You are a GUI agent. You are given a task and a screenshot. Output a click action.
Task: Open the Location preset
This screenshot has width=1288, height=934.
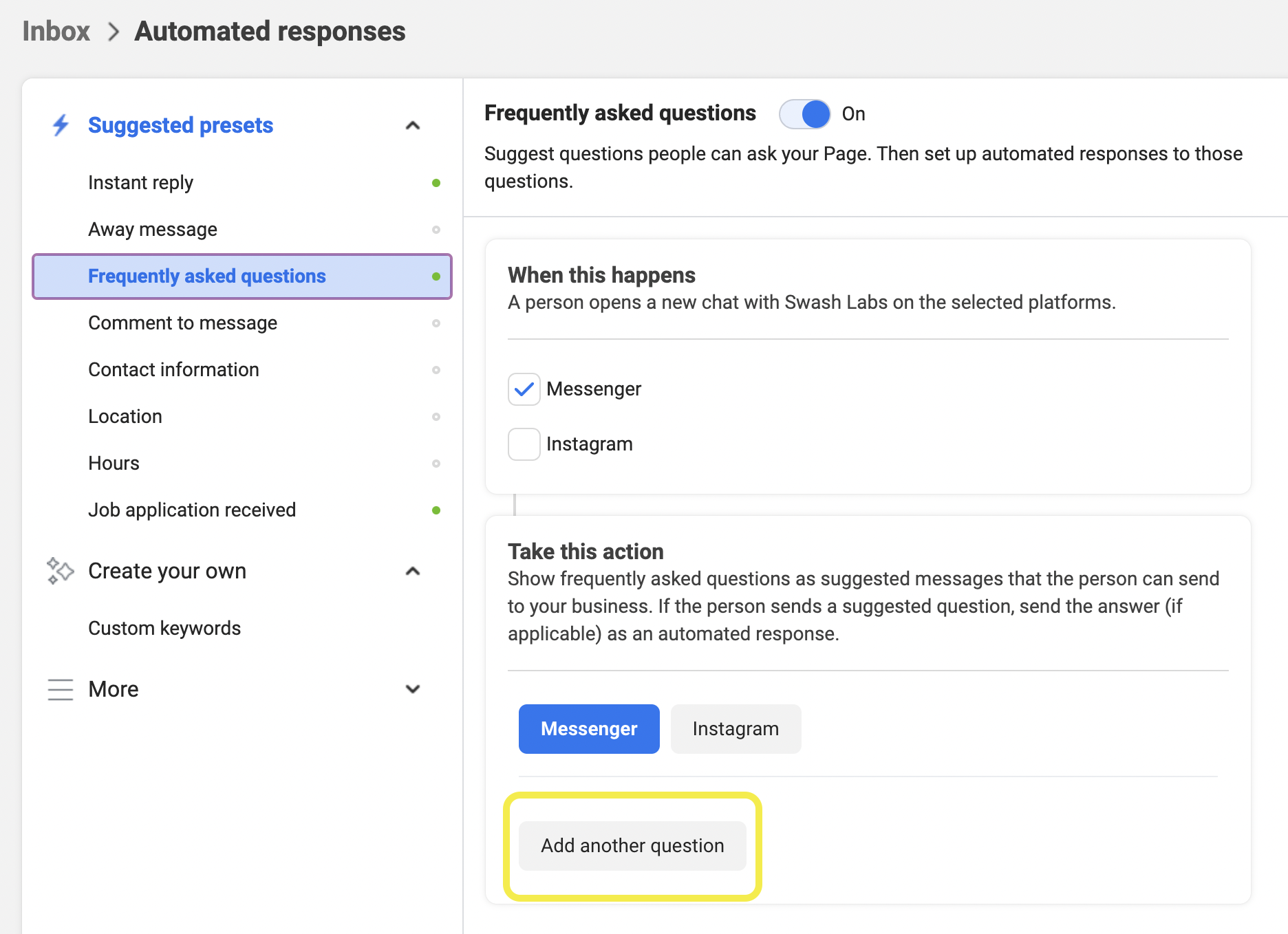coord(242,417)
